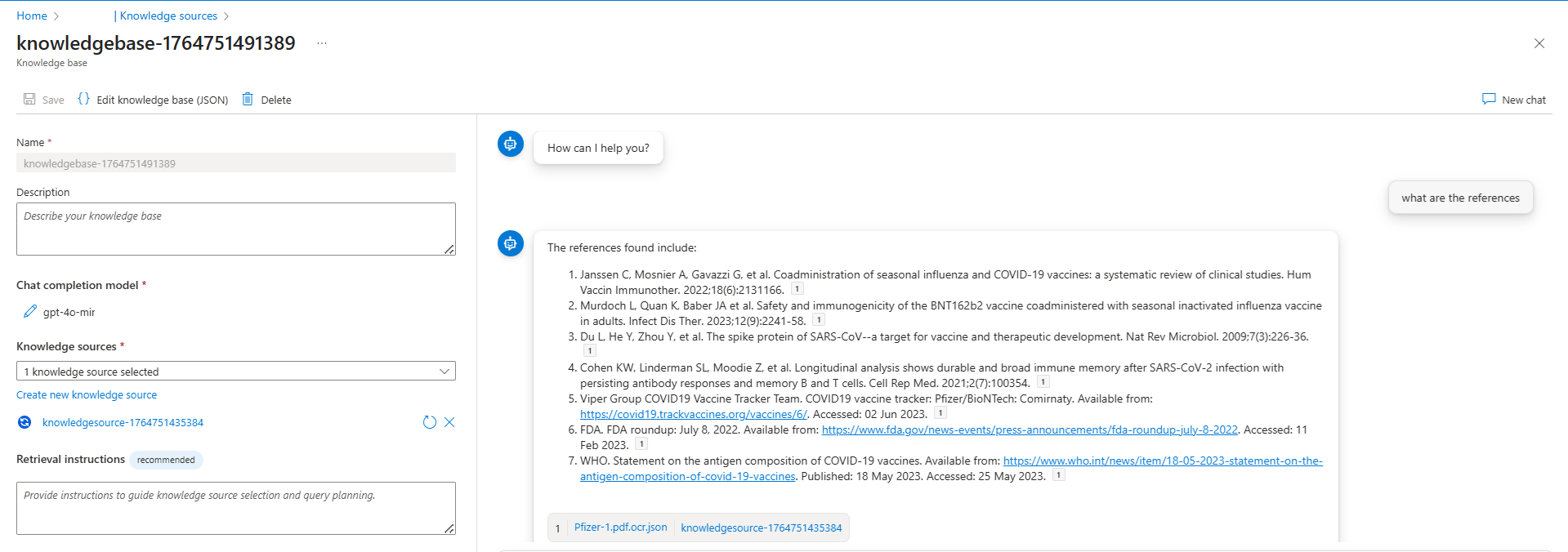This screenshot has width=1568, height=552.
Task: Click the Retrieval instructions text area
Action: point(236,508)
